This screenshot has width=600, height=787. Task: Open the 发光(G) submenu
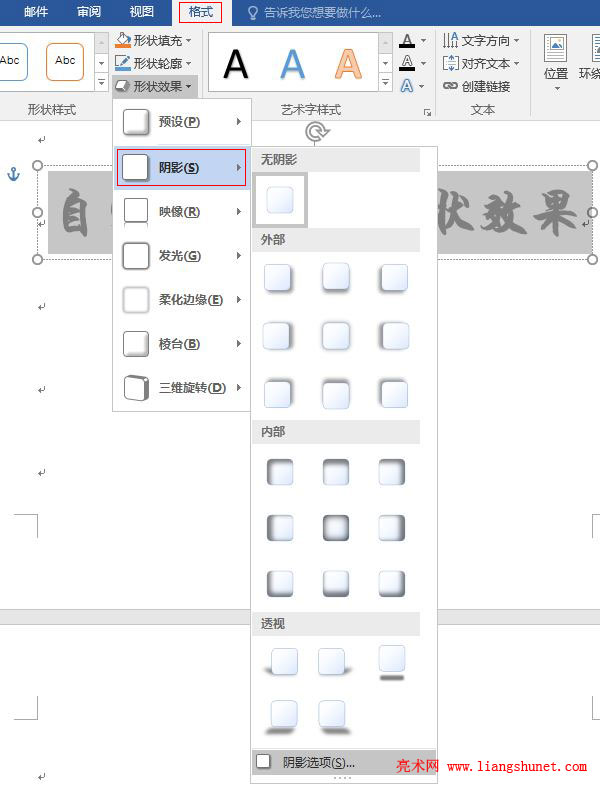click(182, 256)
